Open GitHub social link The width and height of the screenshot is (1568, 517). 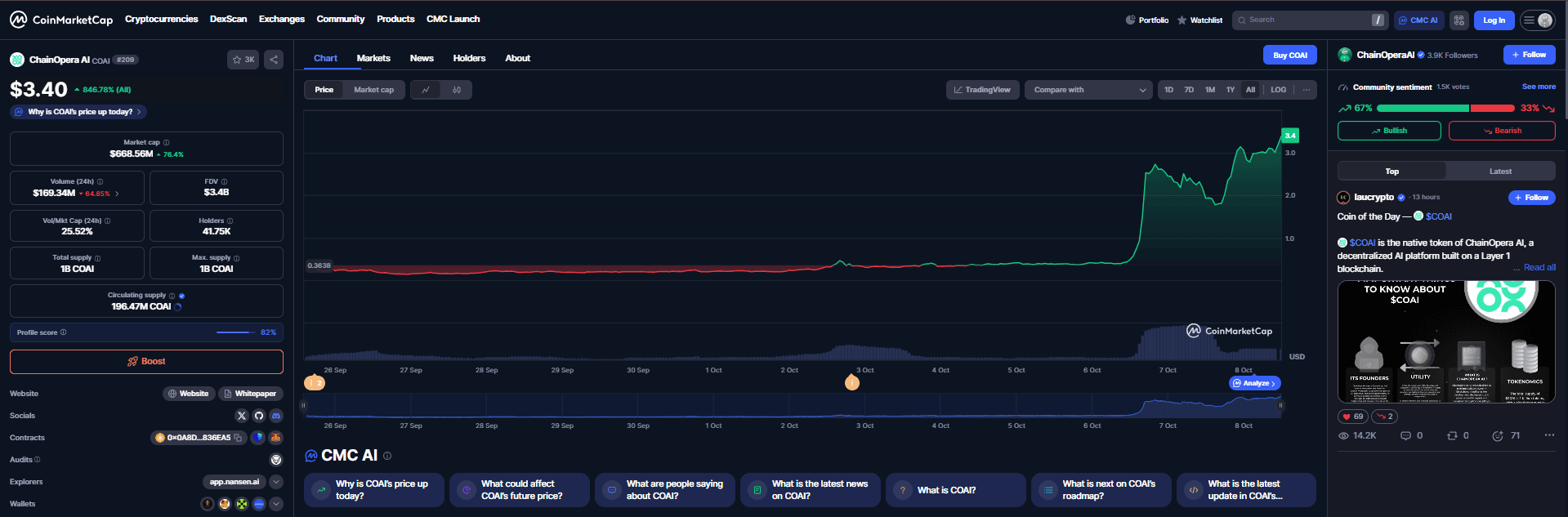click(x=259, y=416)
